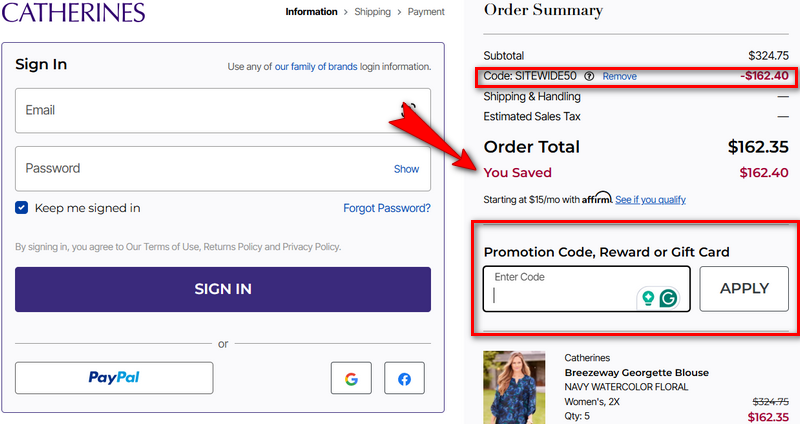Viewport: 800px width, 424px height.
Task: Click the green lightbulb icon in code field
Action: pyautogui.click(x=648, y=297)
